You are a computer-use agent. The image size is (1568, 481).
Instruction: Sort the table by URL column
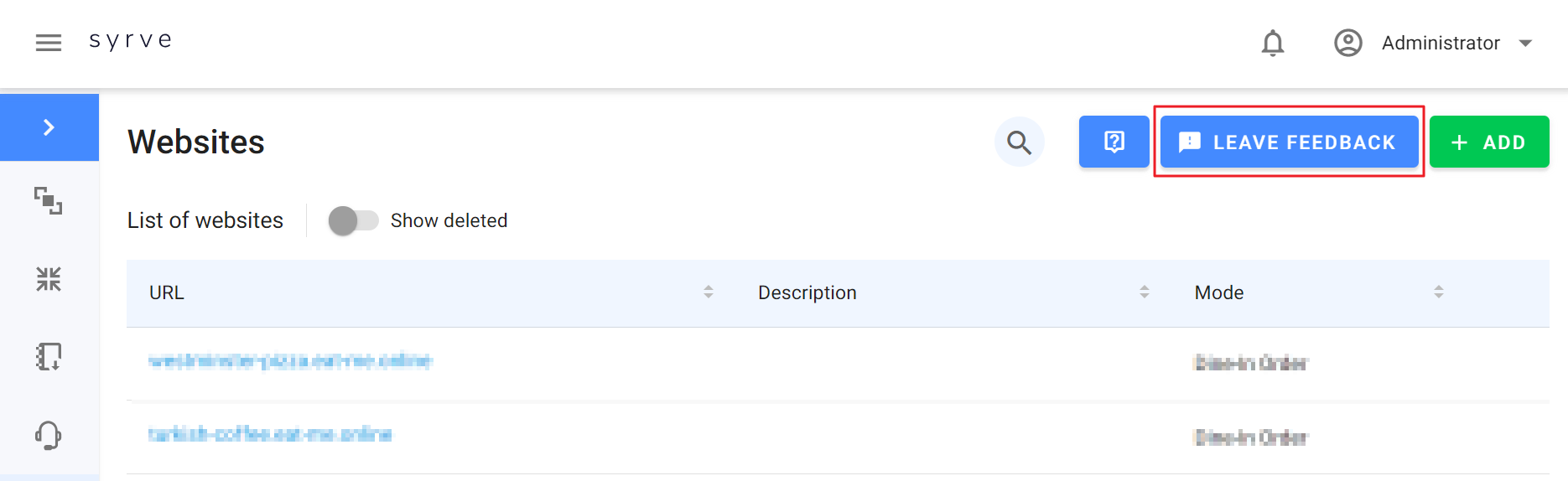pos(709,292)
